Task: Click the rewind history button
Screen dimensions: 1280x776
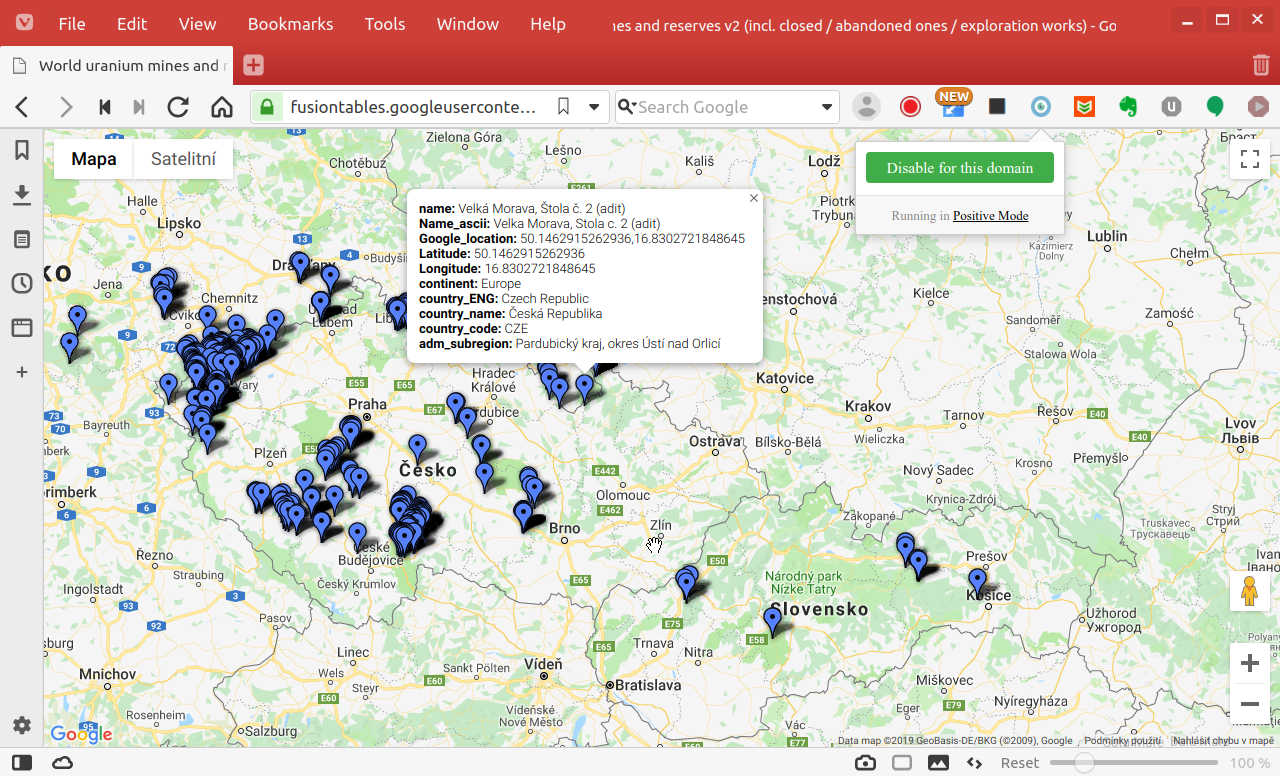Action: coord(104,107)
